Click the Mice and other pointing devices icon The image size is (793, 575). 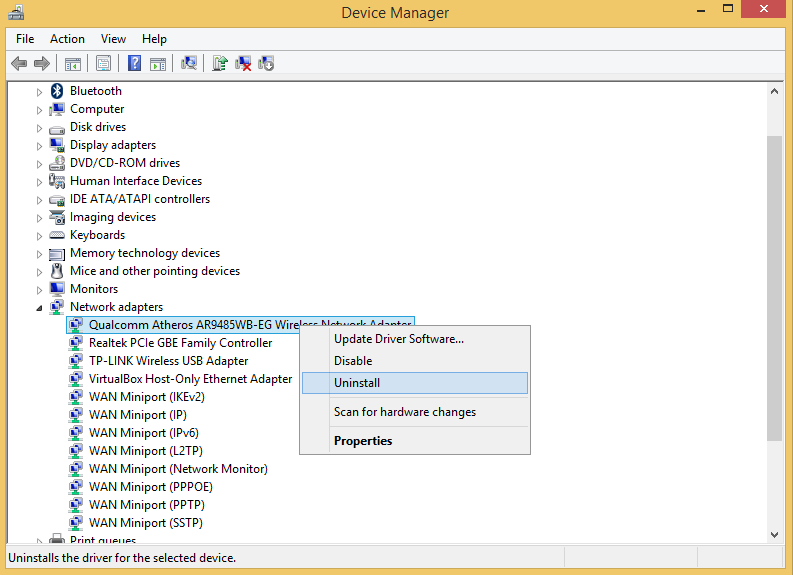tap(57, 271)
